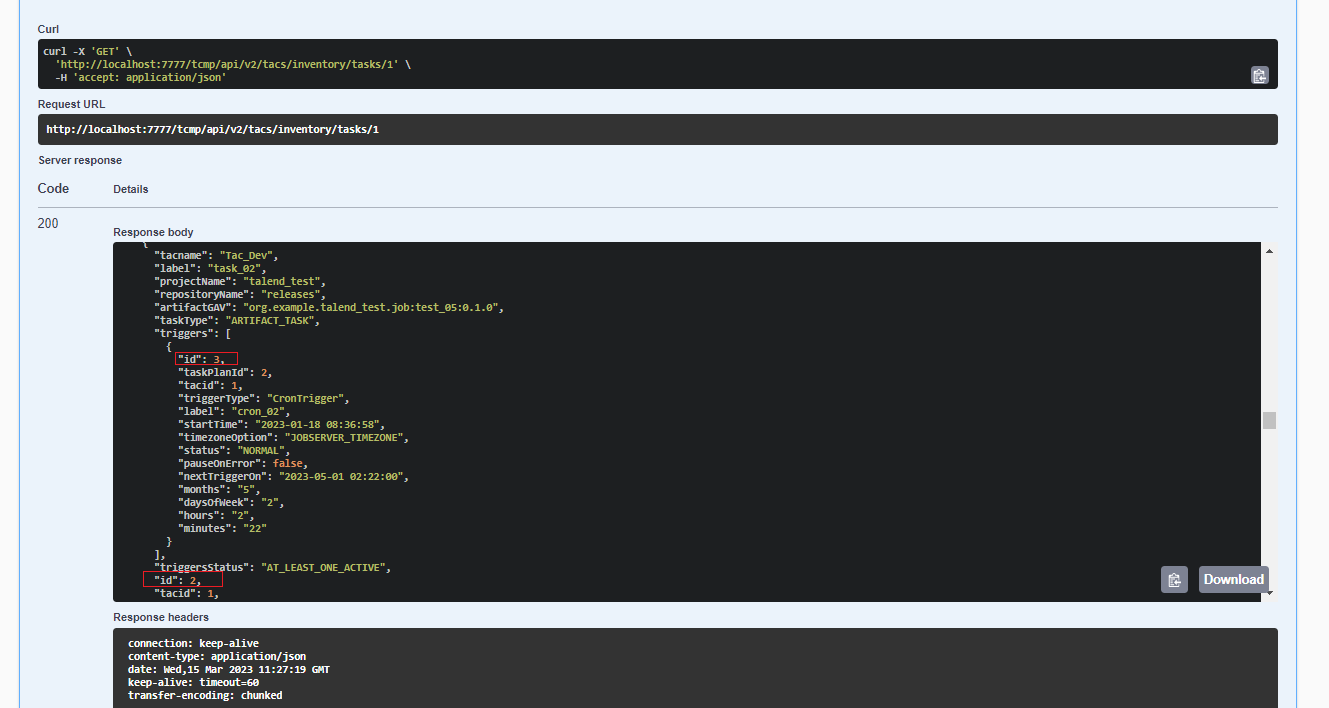Click the date response header line
The height and width of the screenshot is (708, 1329).
point(228,669)
